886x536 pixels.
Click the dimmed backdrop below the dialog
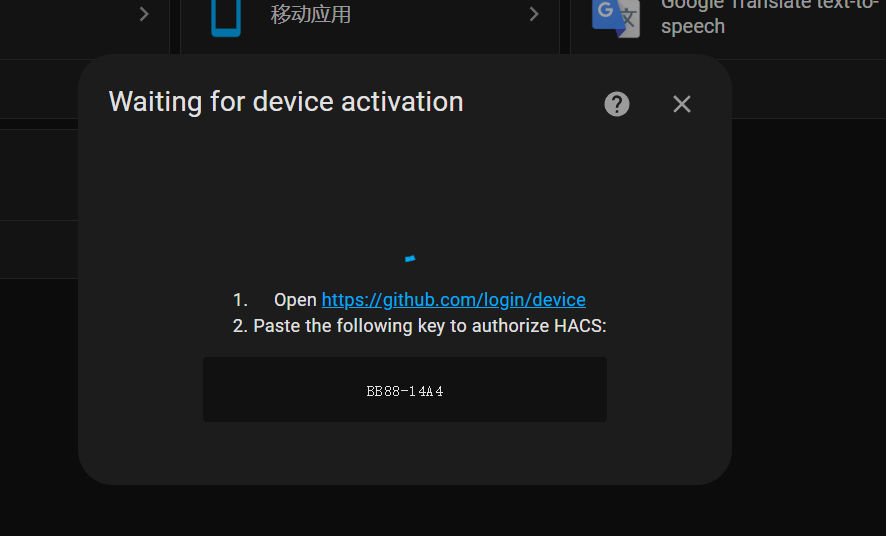[405, 511]
